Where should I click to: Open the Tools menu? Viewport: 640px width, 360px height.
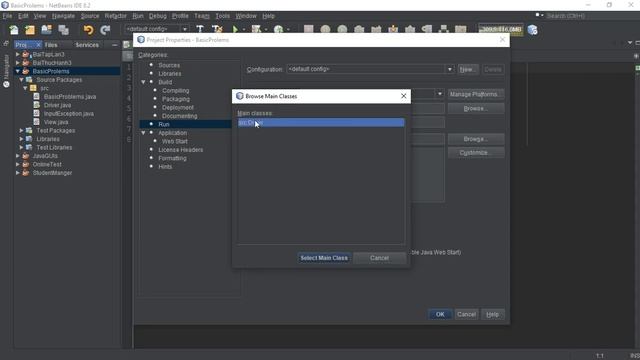point(222,16)
